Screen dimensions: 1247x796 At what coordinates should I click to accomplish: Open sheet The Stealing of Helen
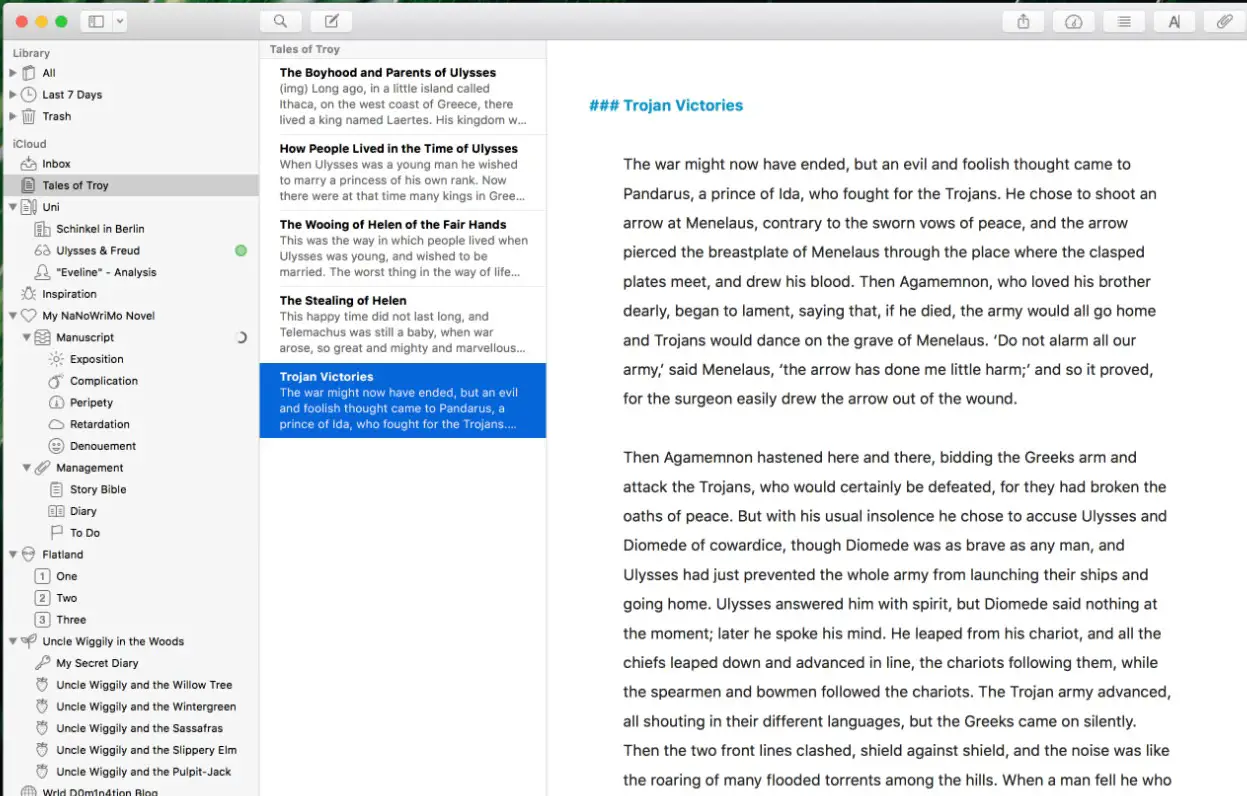[x=403, y=325]
